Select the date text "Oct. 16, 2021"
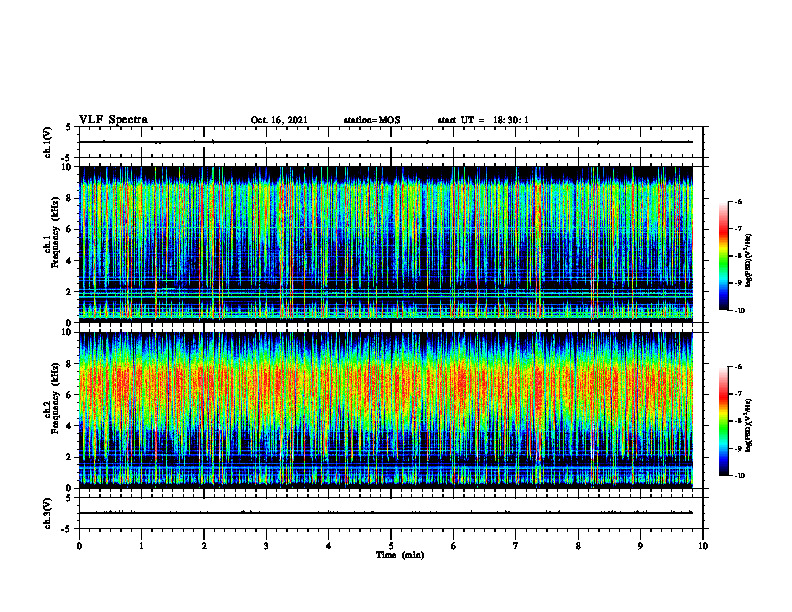The height and width of the screenshot is (612, 792). point(279,120)
